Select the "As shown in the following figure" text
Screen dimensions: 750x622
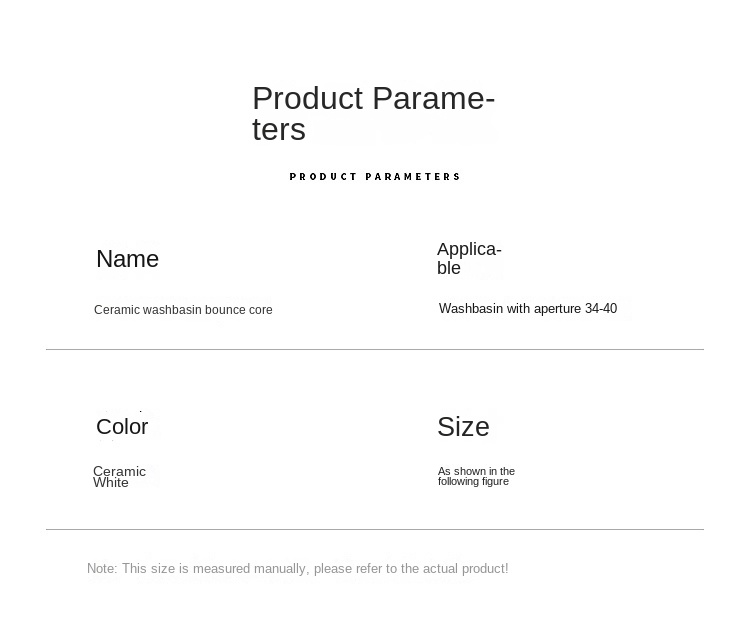coord(476,476)
